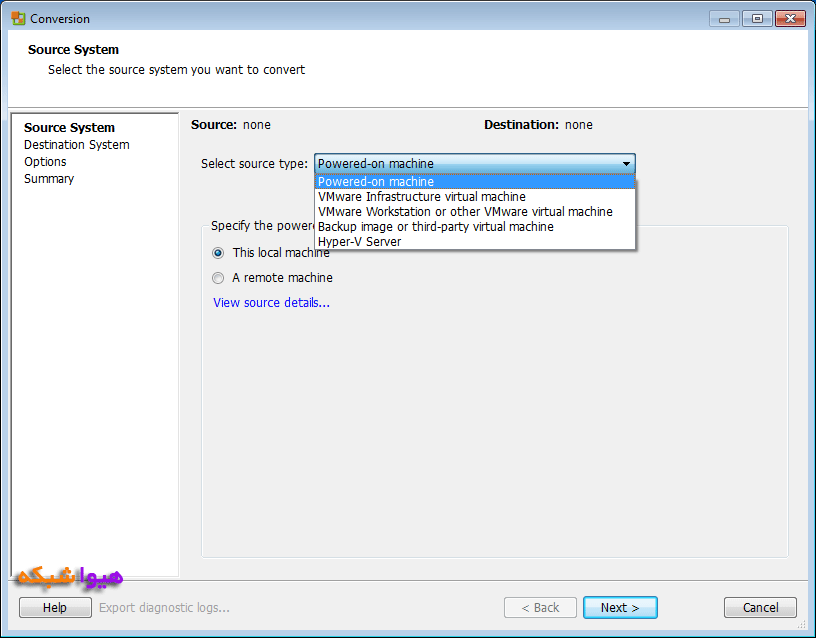Viewport: 816px width, 638px height.
Task: Open the "View source details..." link
Action: [x=271, y=303]
